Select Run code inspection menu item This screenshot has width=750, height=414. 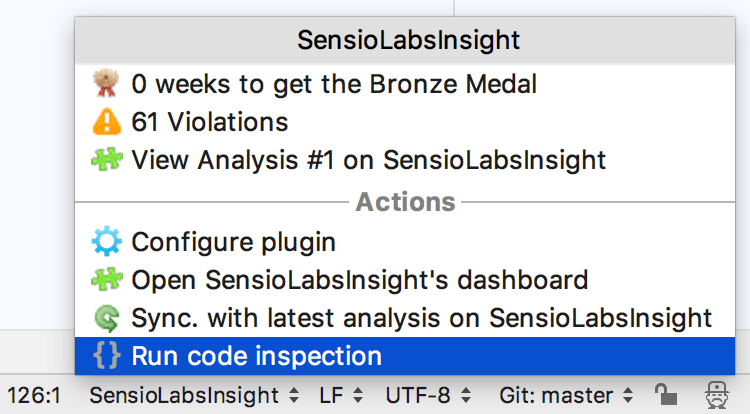pos(256,356)
